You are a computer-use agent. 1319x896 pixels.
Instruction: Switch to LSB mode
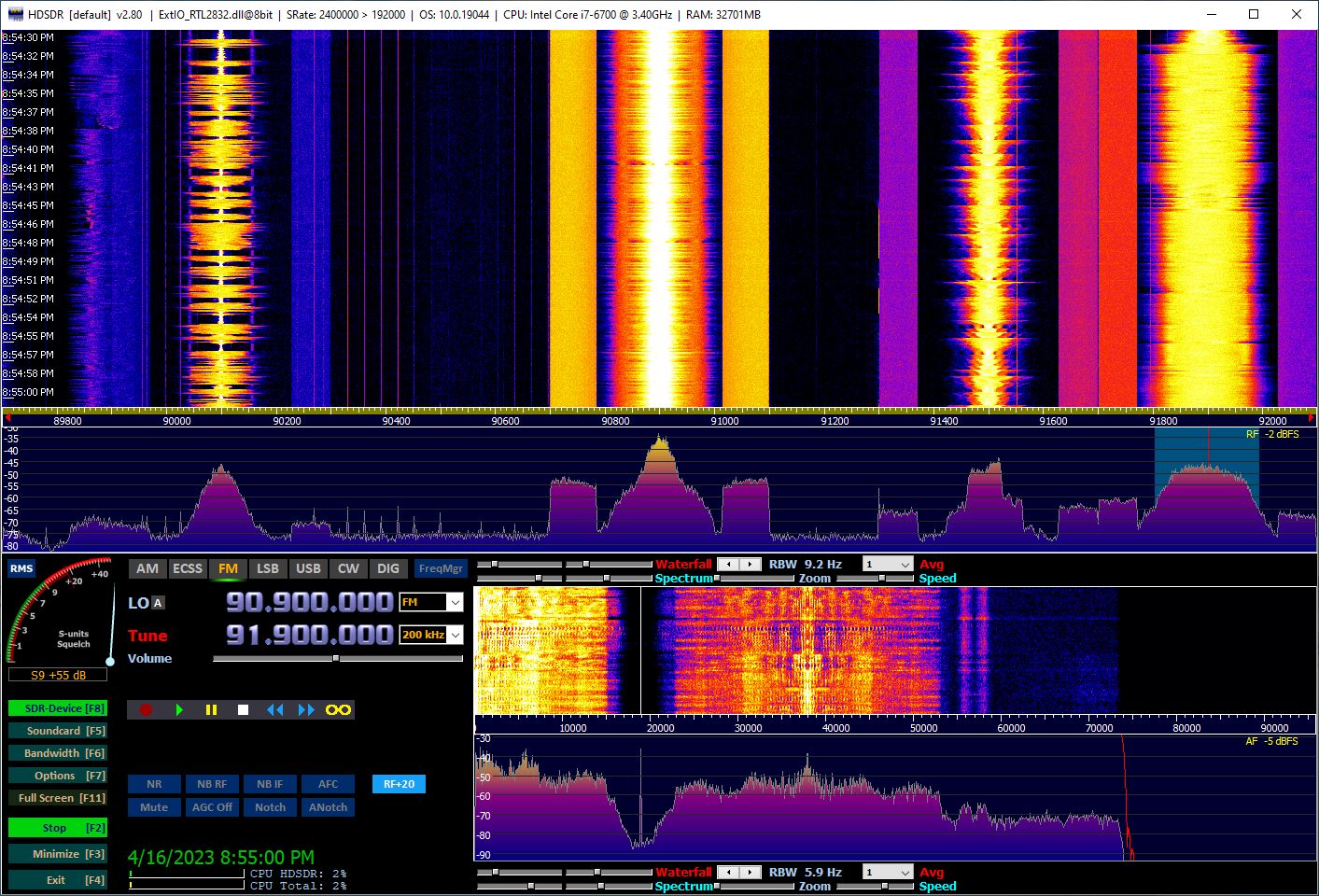(268, 568)
